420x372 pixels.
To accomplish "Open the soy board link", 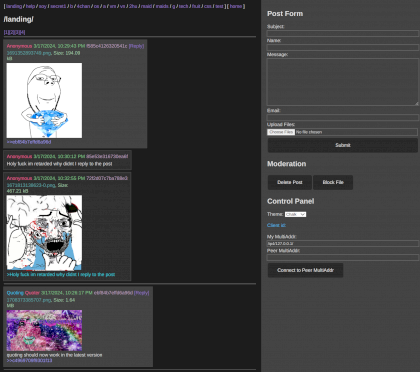I will (43, 6).
